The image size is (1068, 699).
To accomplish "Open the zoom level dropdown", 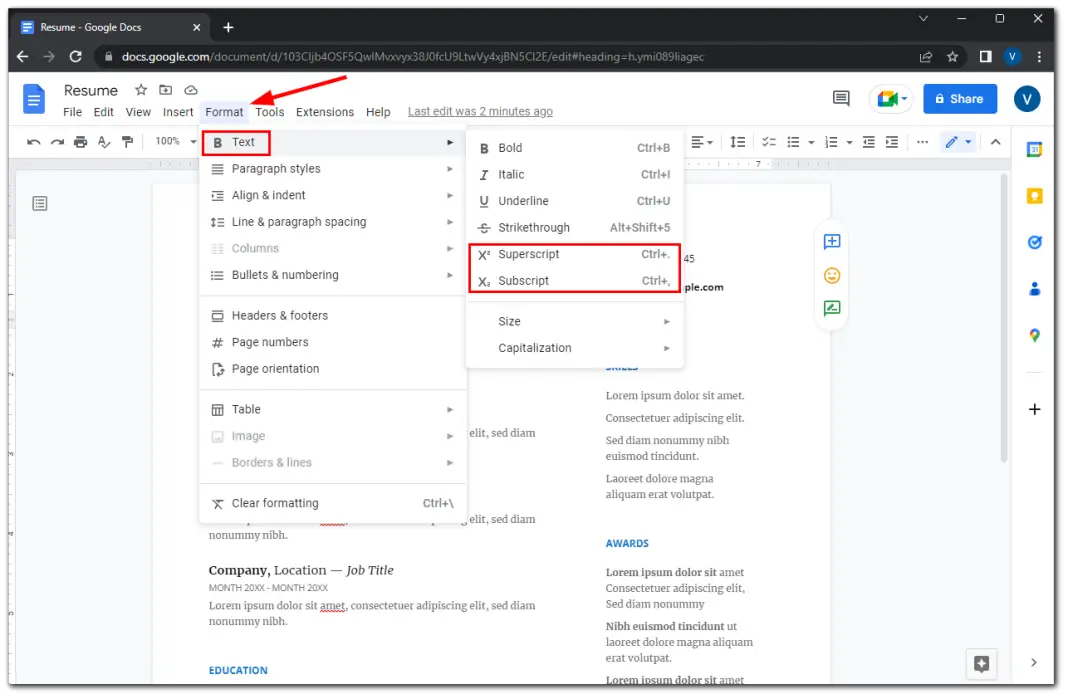I will pyautogui.click(x=172, y=142).
